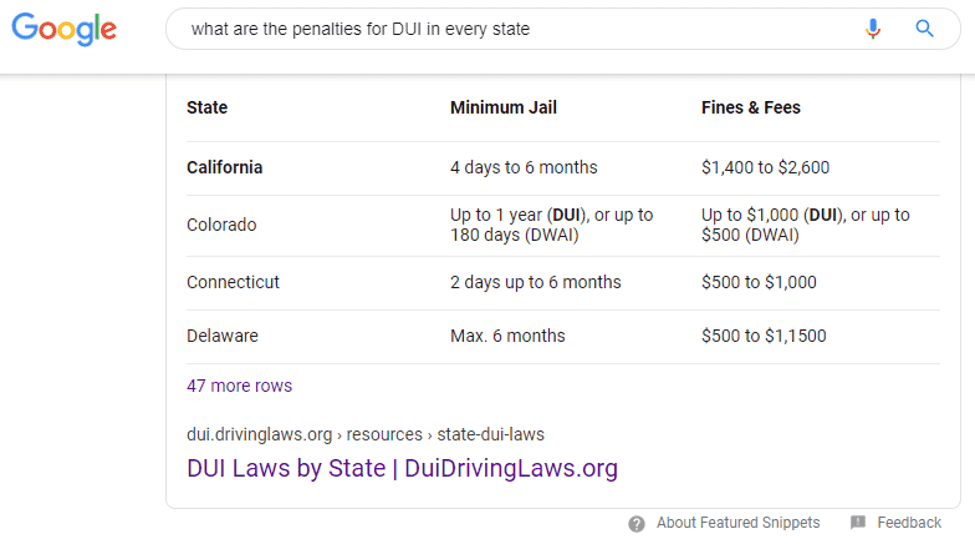Click the State column header

tap(207, 108)
